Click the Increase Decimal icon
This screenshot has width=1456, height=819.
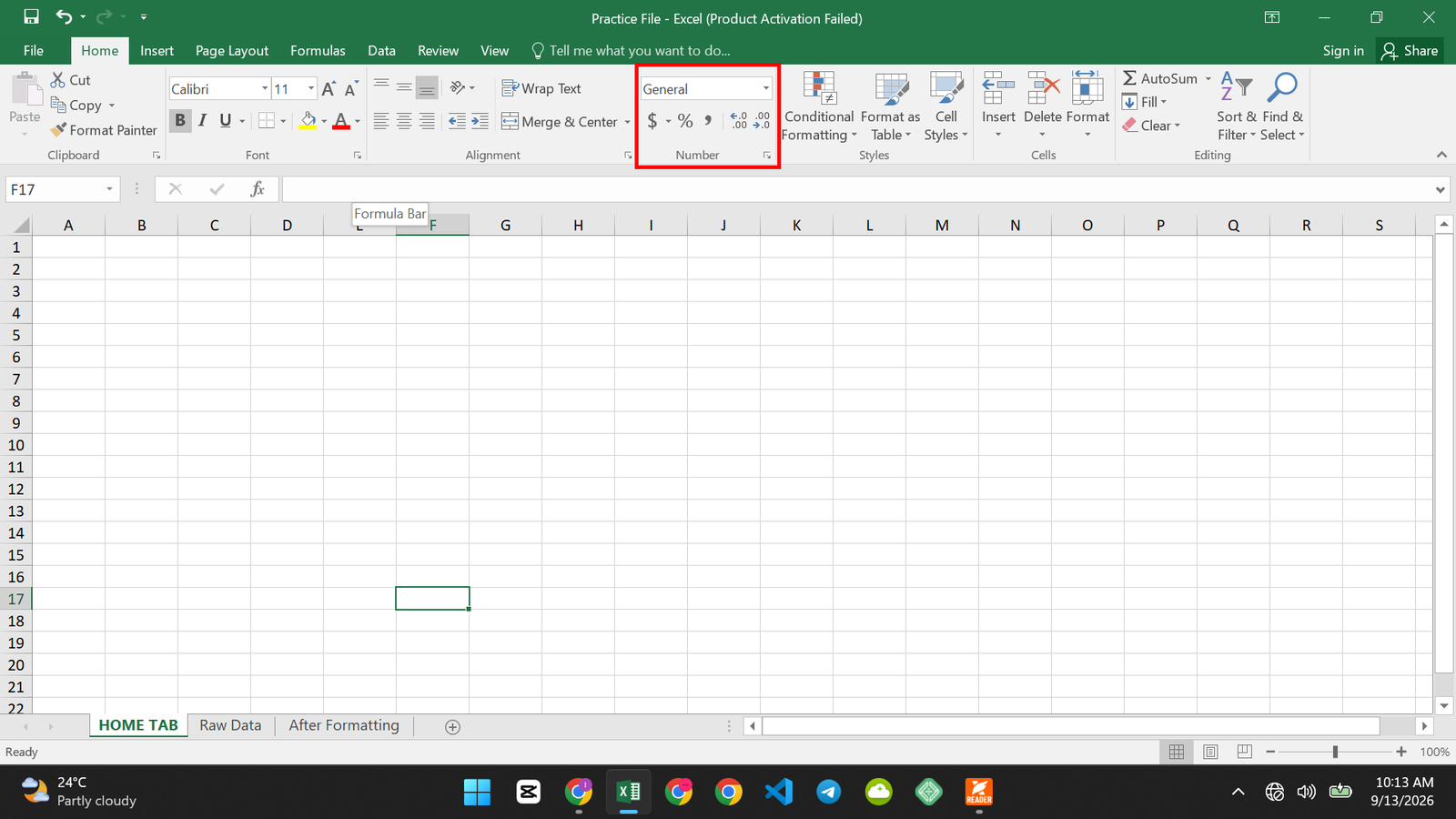(739, 121)
